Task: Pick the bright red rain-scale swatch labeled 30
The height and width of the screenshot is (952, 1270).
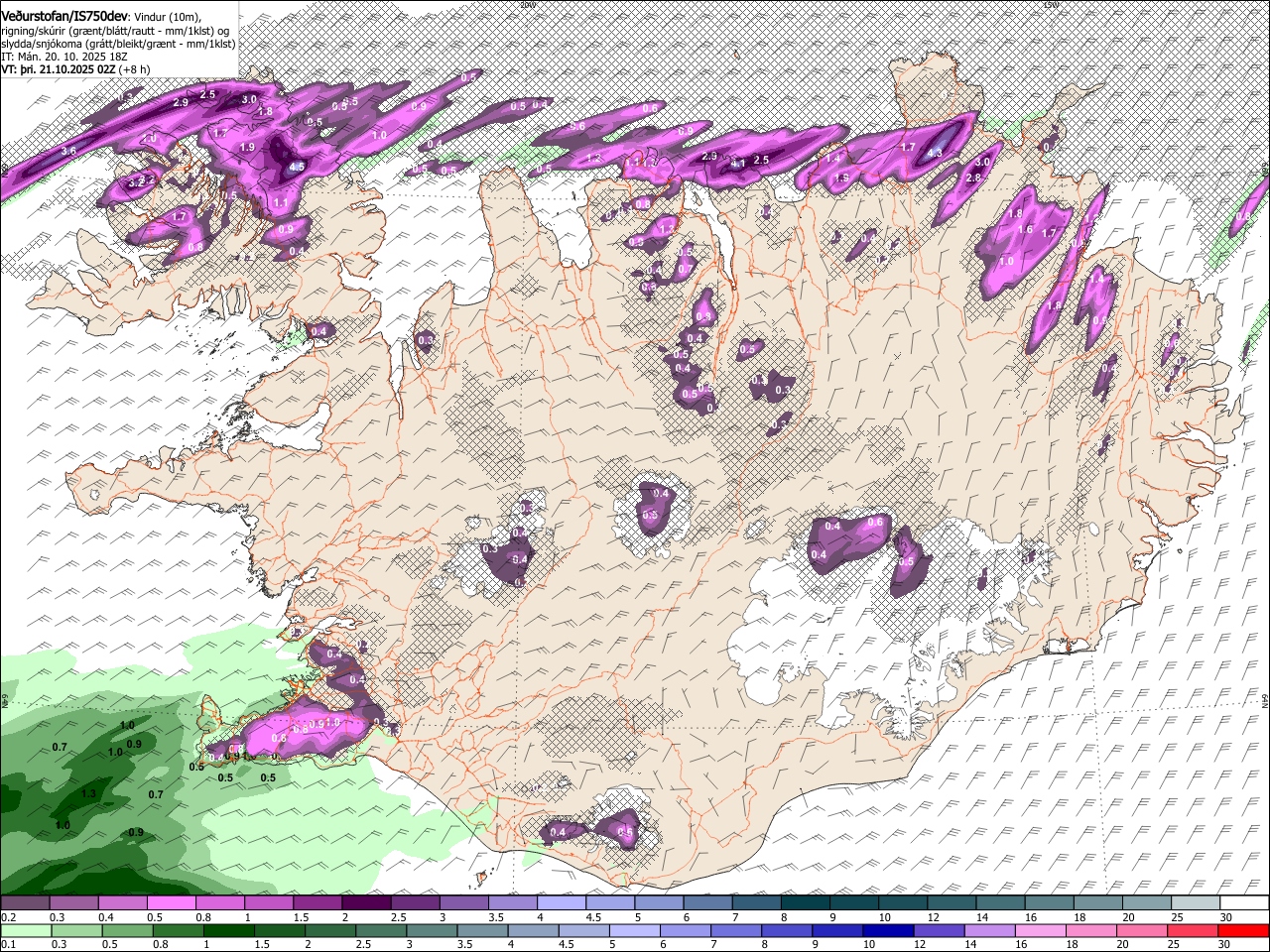Action: (x=1241, y=930)
